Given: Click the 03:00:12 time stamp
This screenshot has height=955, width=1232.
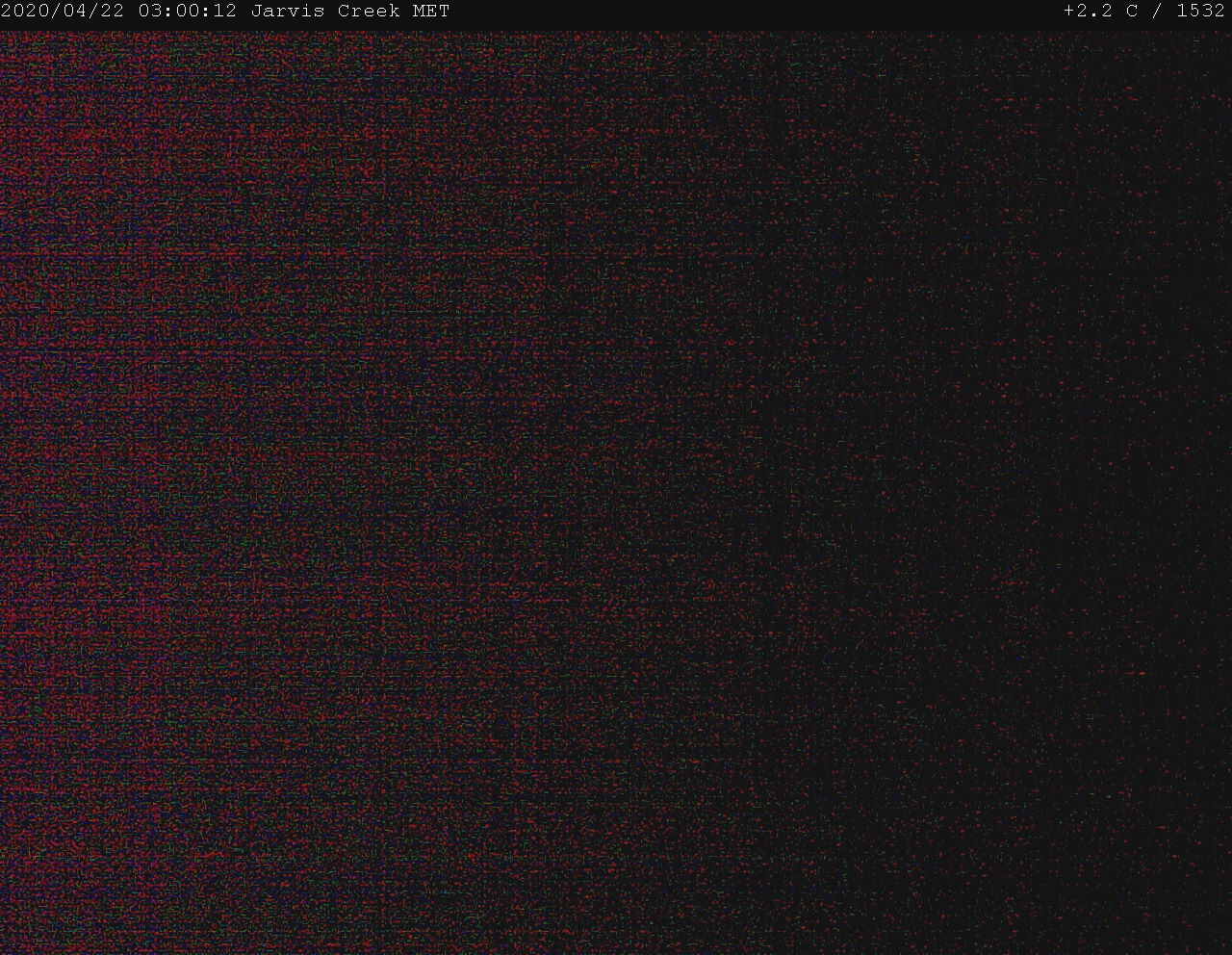Looking at the screenshot, I should click(x=188, y=12).
